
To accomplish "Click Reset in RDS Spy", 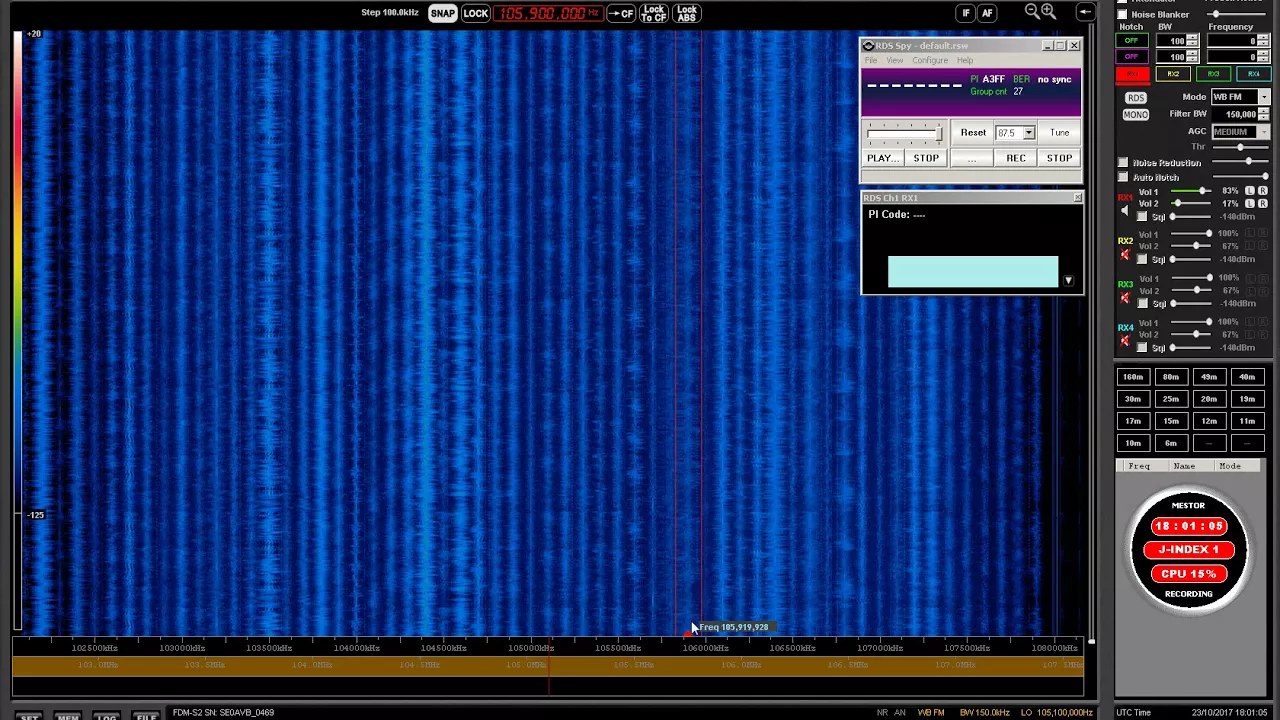I will pos(973,132).
